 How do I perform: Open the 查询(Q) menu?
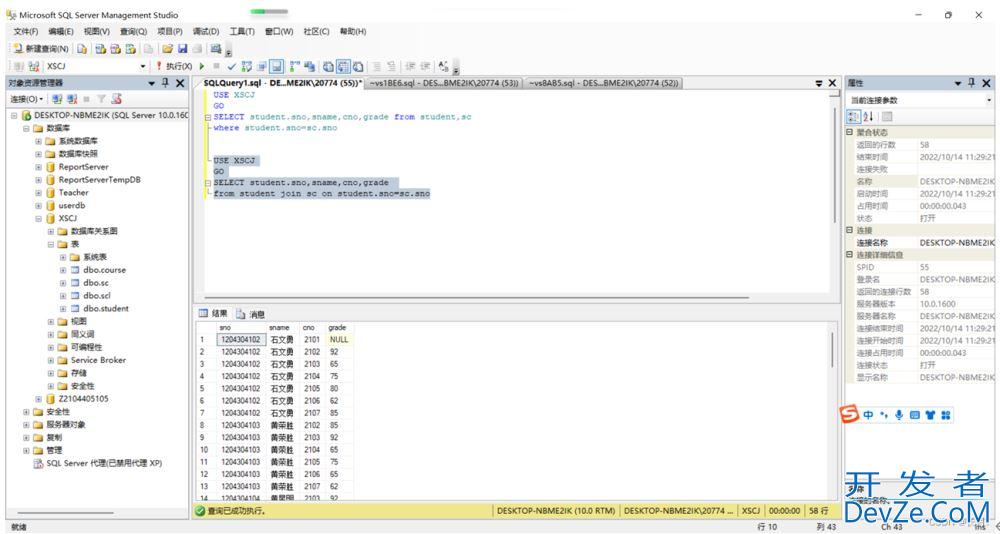[133, 31]
